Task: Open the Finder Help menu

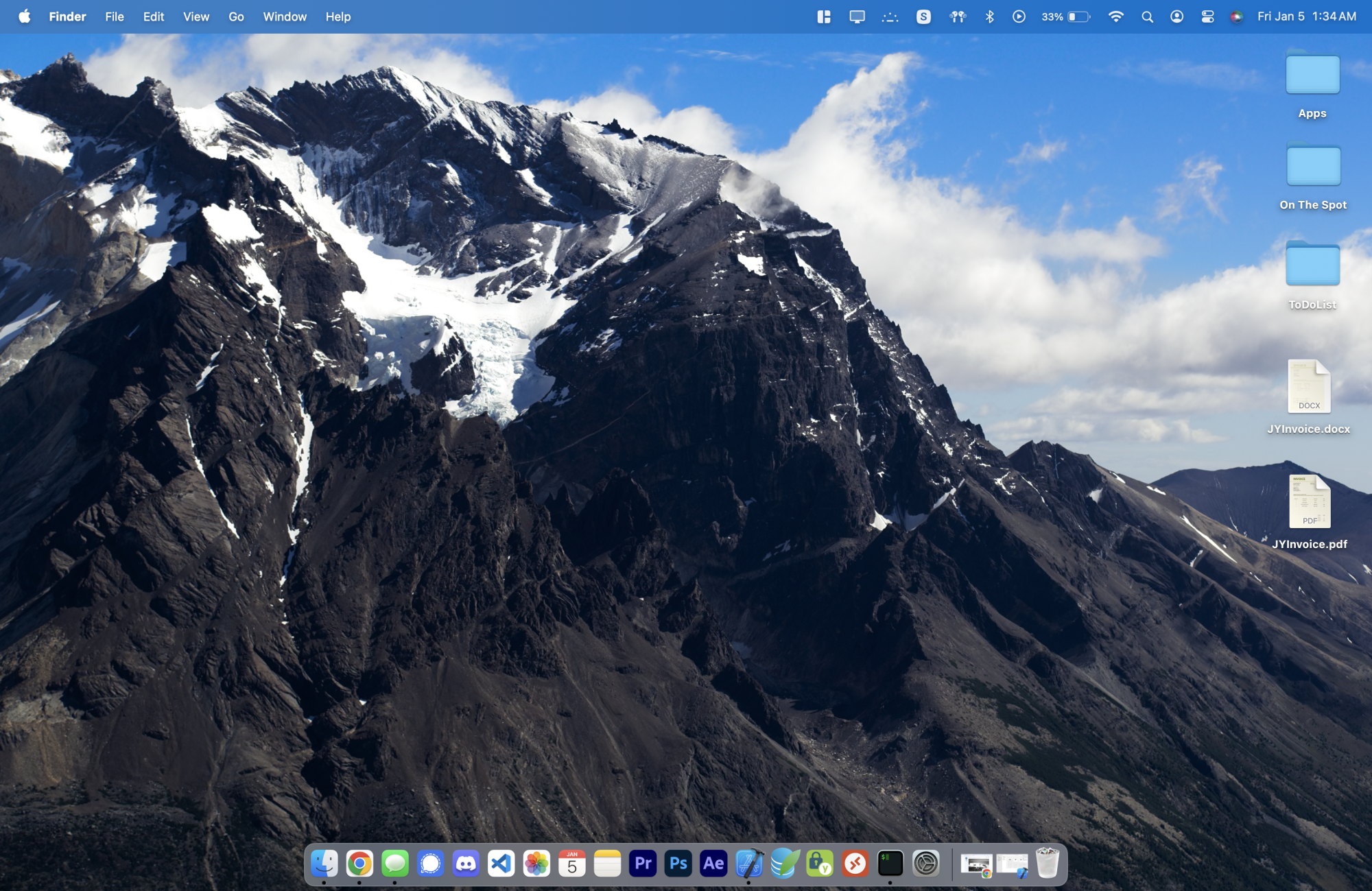Action: click(338, 16)
